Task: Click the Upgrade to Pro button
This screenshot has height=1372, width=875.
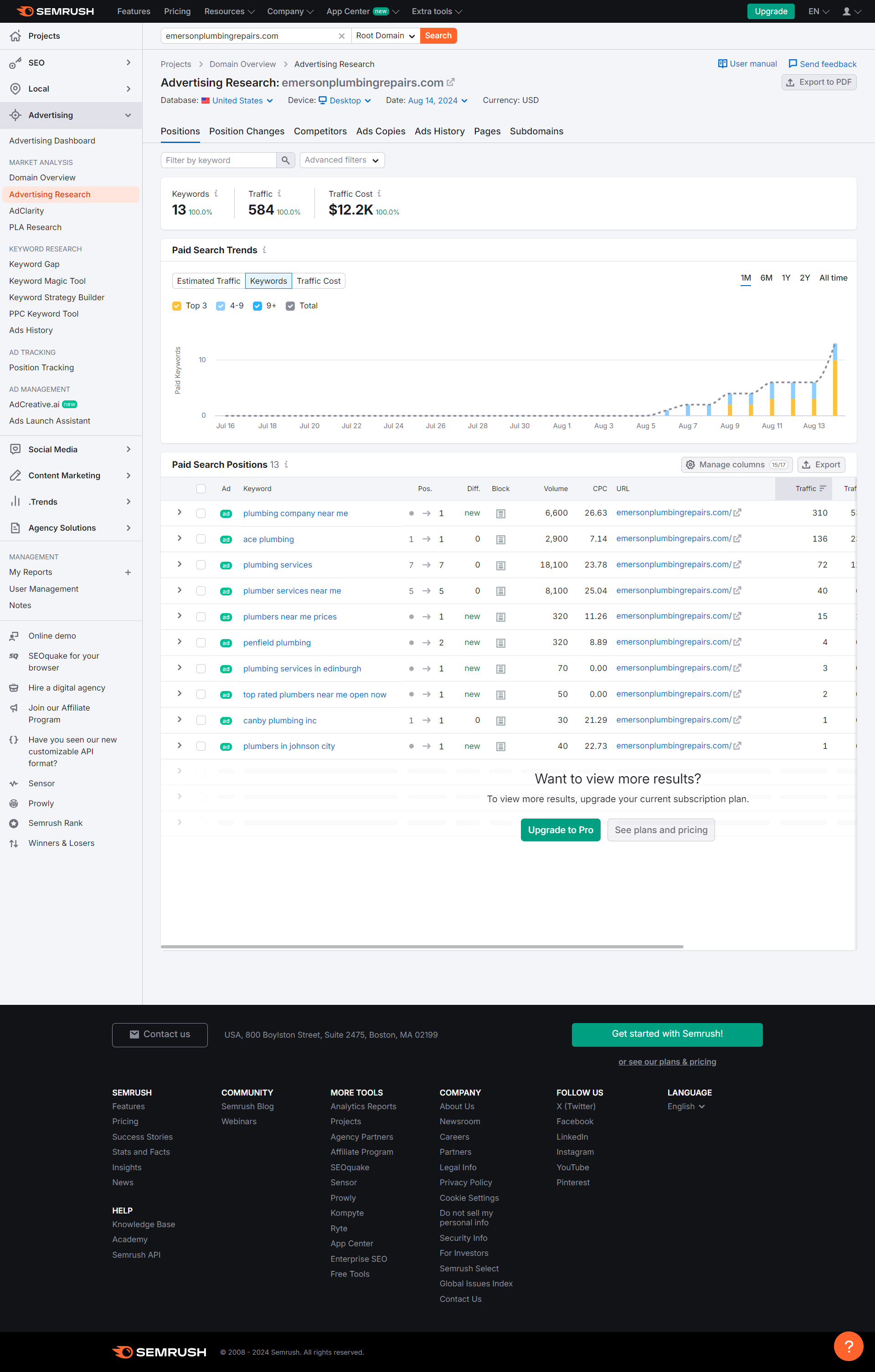Action: click(560, 829)
